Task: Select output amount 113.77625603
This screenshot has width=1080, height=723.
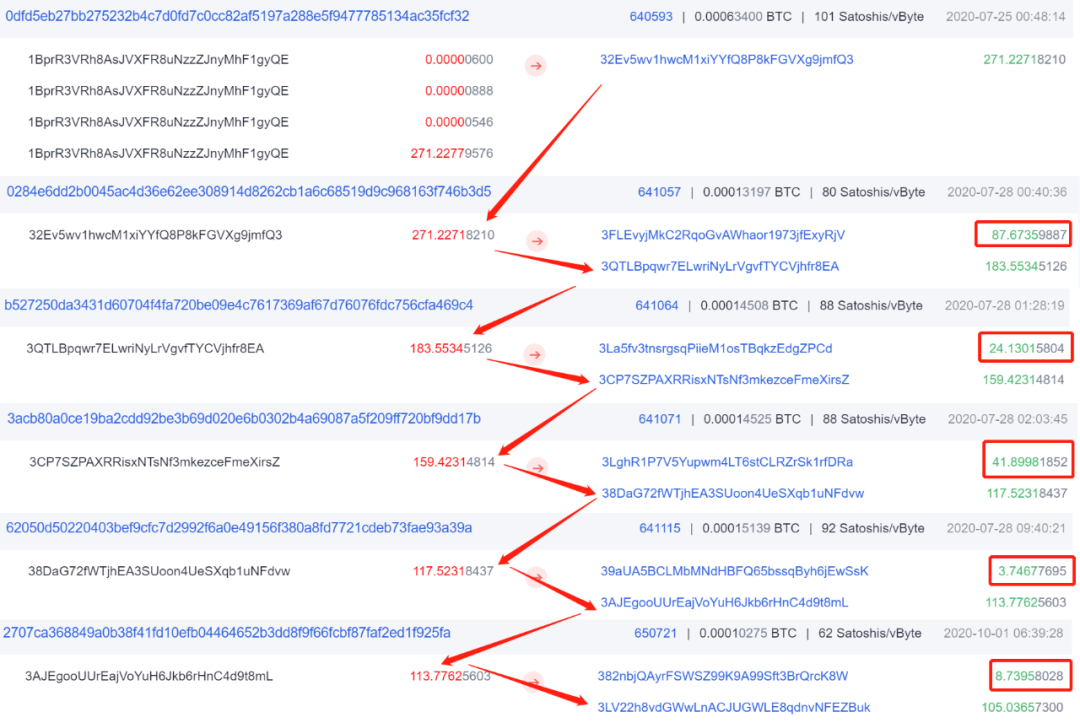Action: pyautogui.click(x=1026, y=603)
